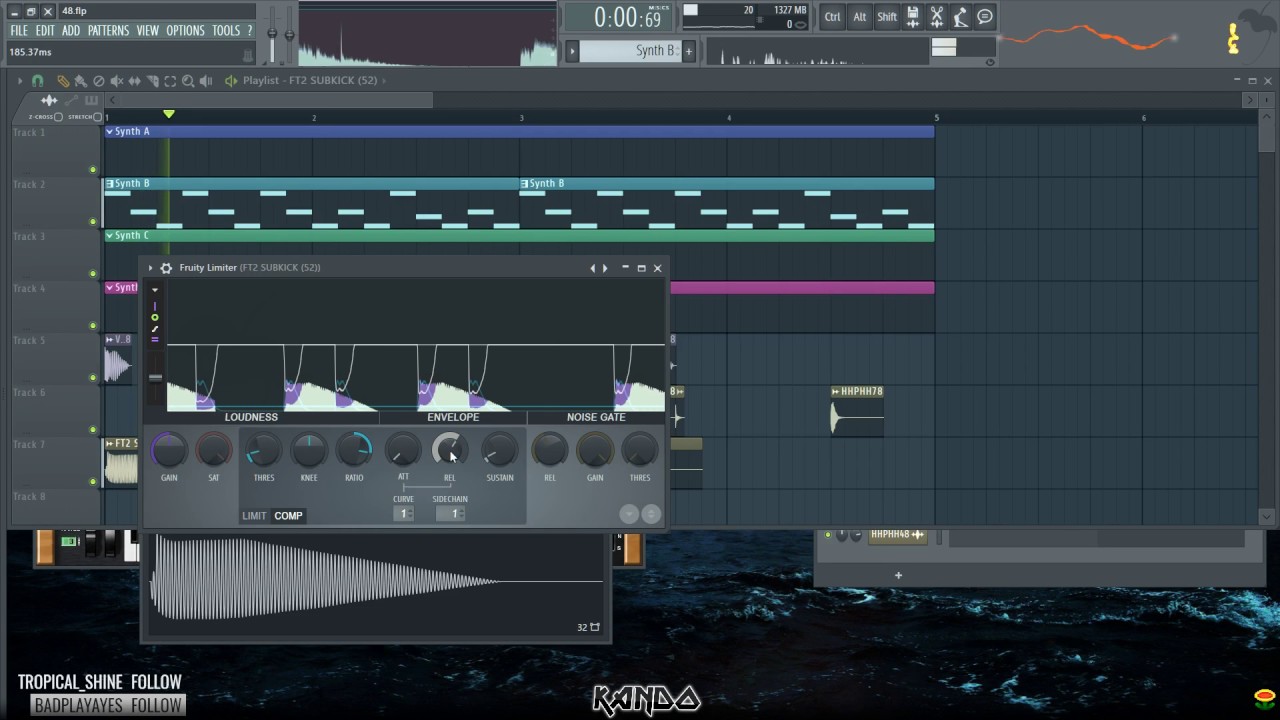This screenshot has height=720, width=1280.
Task: Click the time display 0:00:69
Action: click(627, 18)
